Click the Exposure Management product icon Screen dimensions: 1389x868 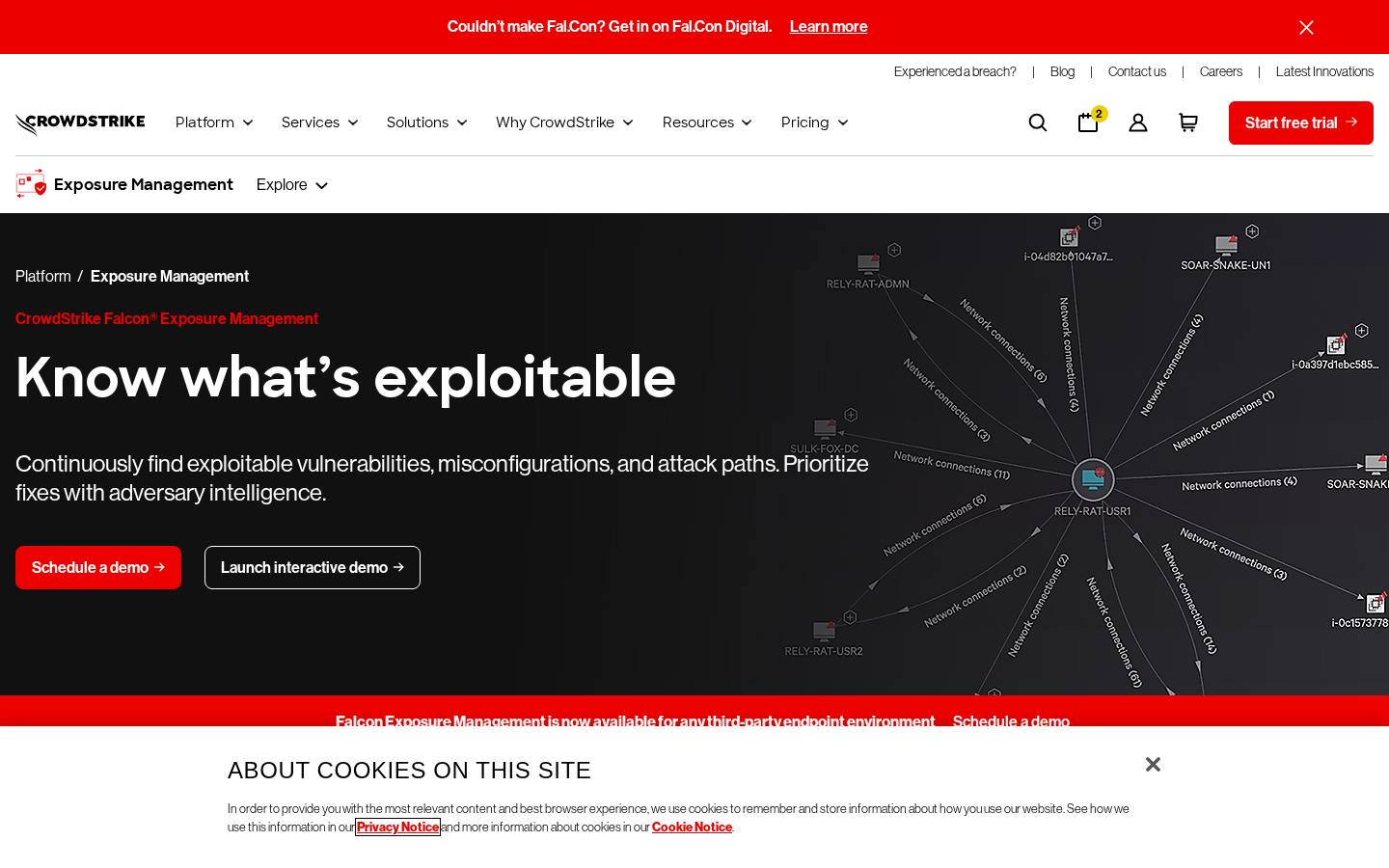pyautogui.click(x=31, y=184)
